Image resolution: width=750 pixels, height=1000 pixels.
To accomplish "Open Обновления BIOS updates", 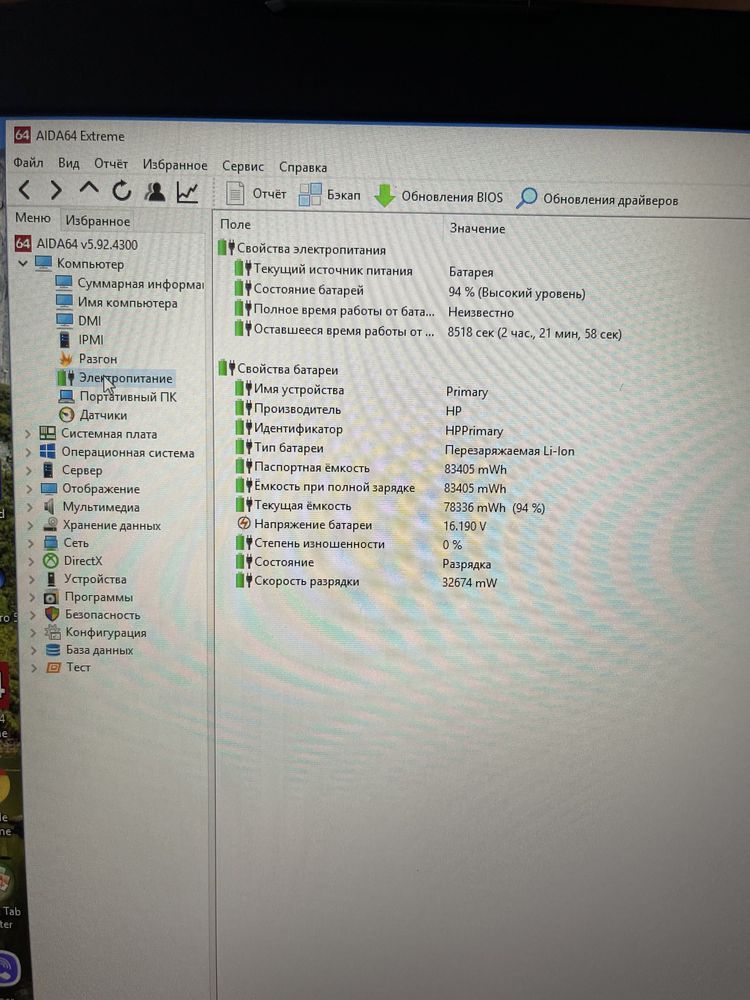I will pos(438,196).
